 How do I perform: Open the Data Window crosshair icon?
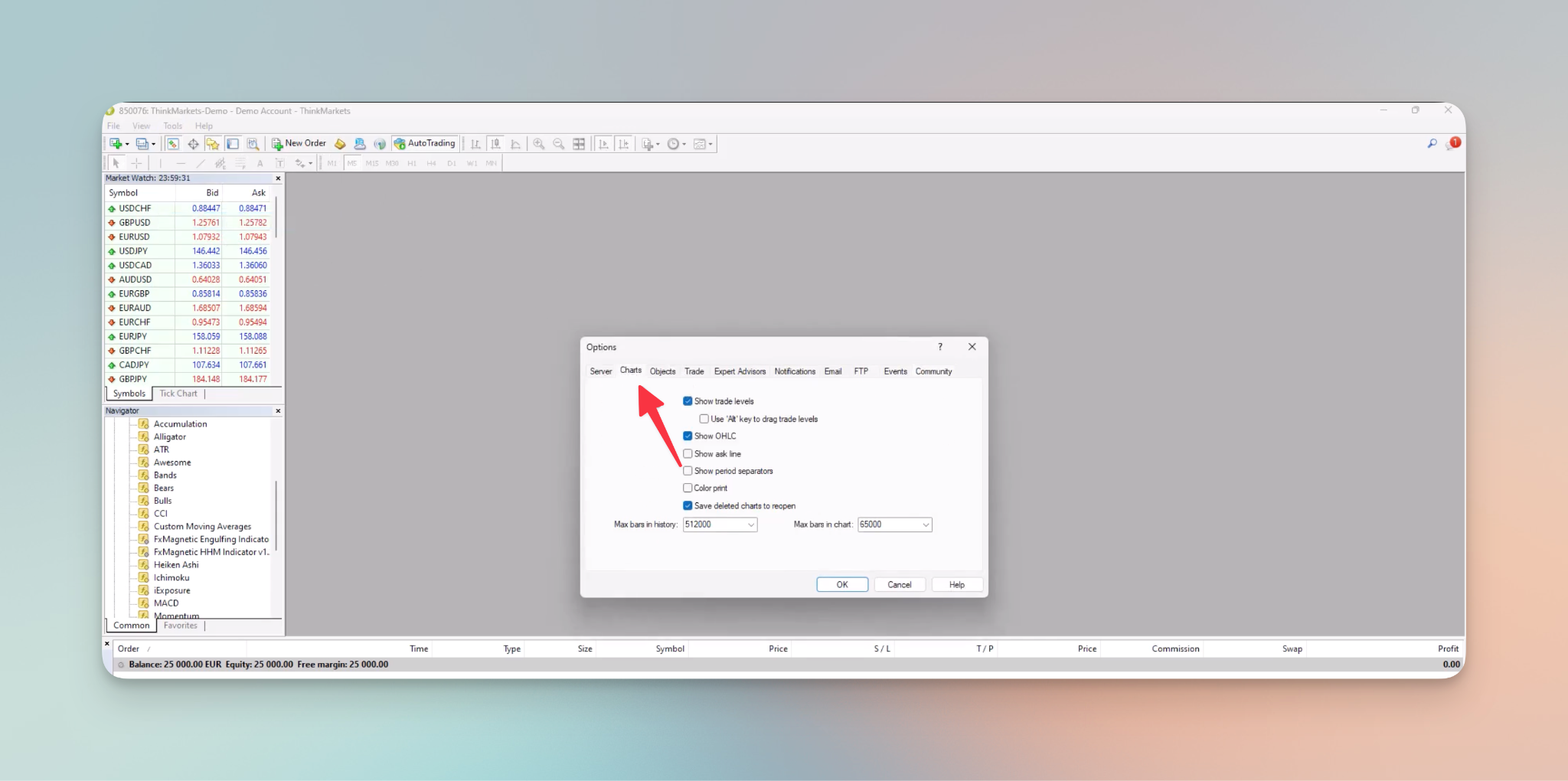coord(193,143)
